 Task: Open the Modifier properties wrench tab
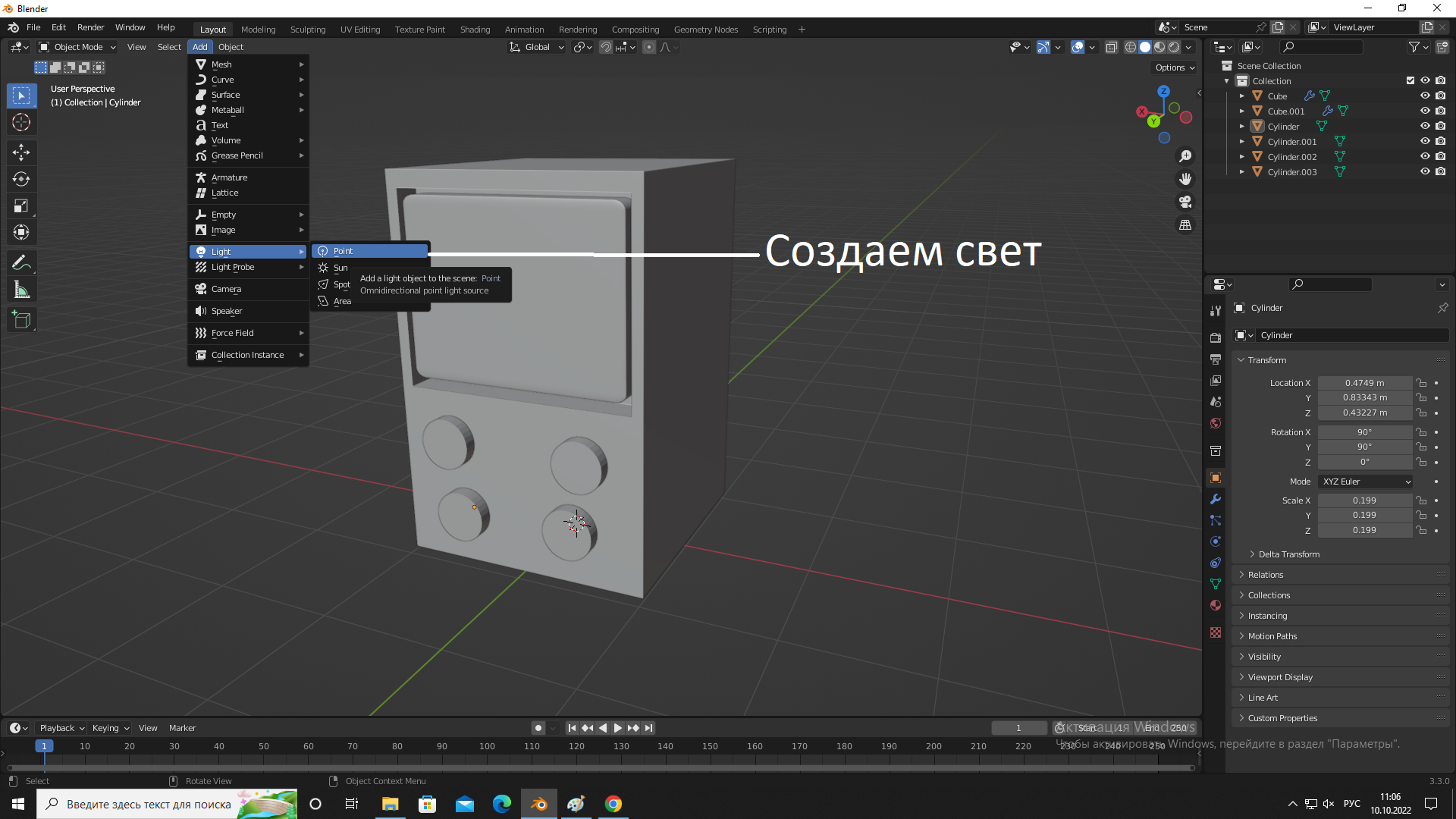coord(1216,499)
